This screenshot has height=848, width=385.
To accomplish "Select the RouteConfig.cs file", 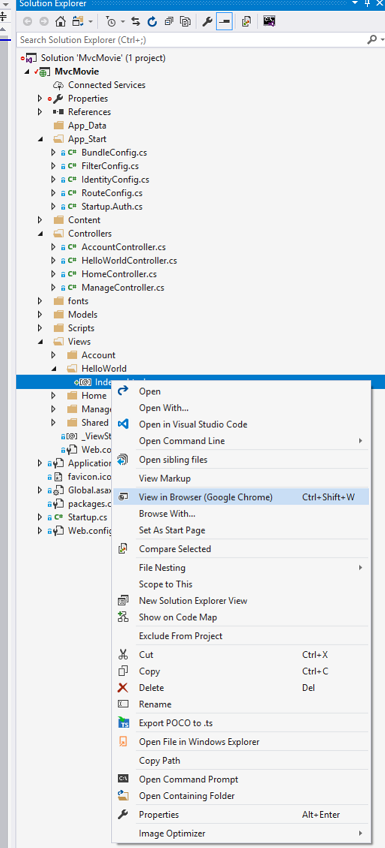I will (112, 193).
